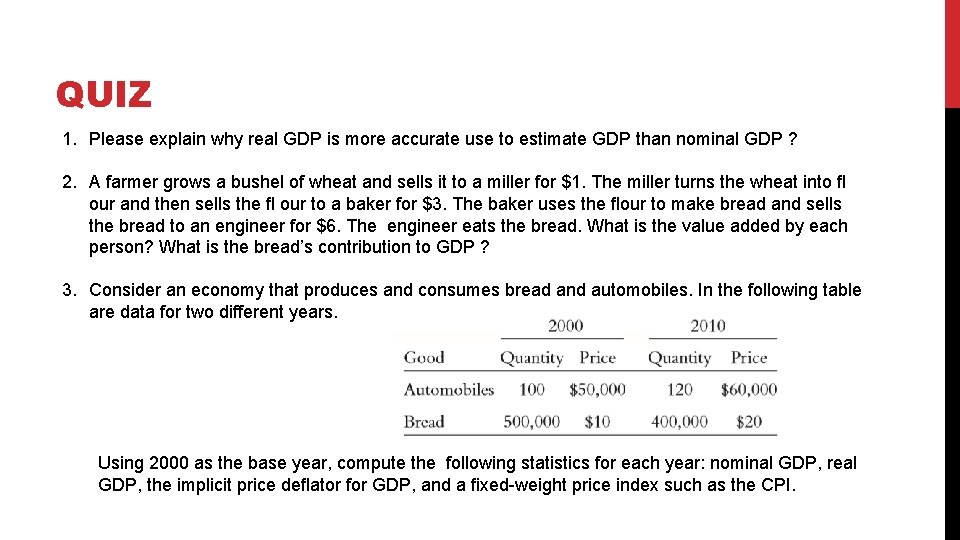Click the 2000 year column header
960x540 pixels.
pos(565,326)
